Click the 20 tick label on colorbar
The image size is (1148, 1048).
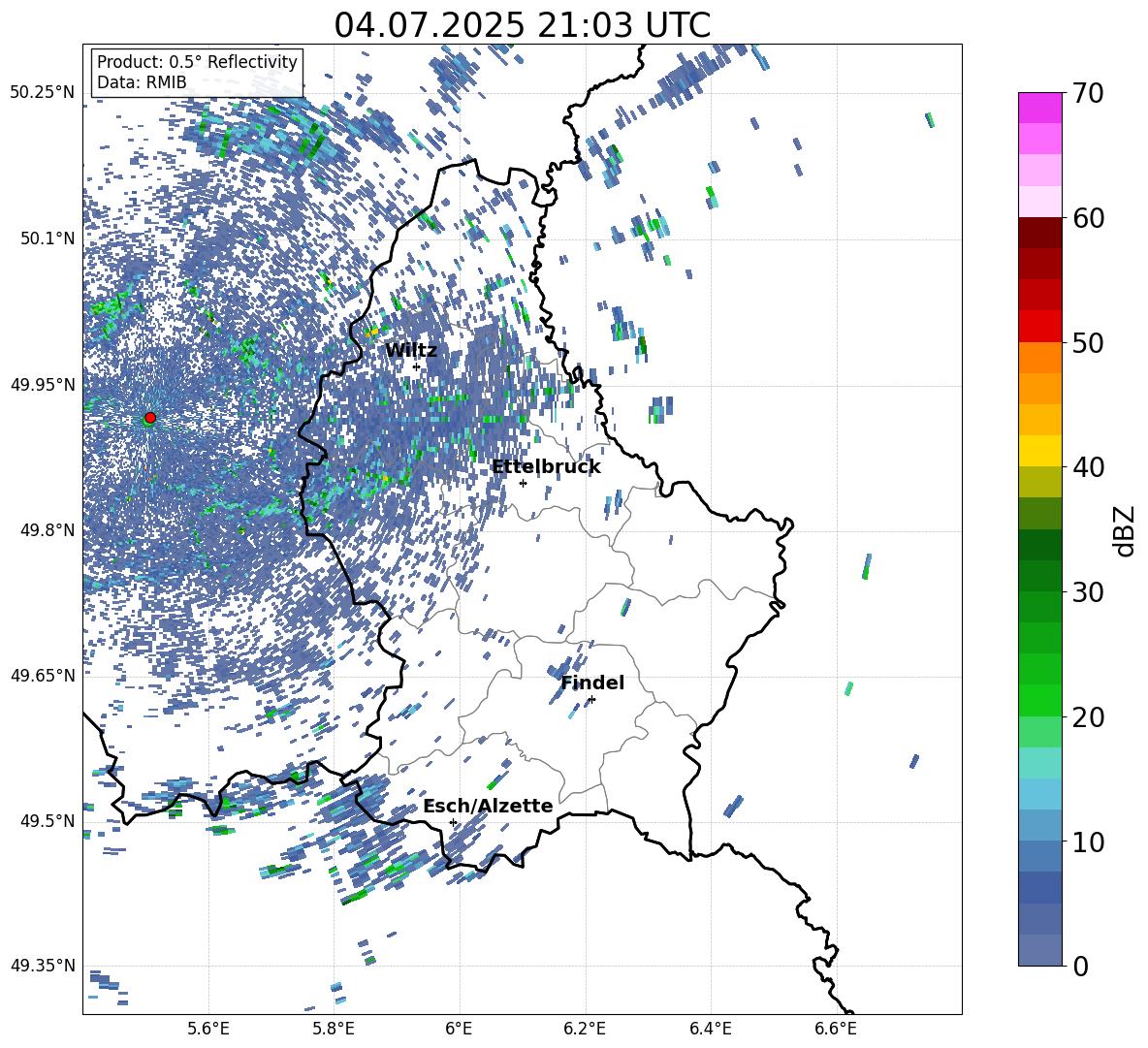[x=1088, y=716]
